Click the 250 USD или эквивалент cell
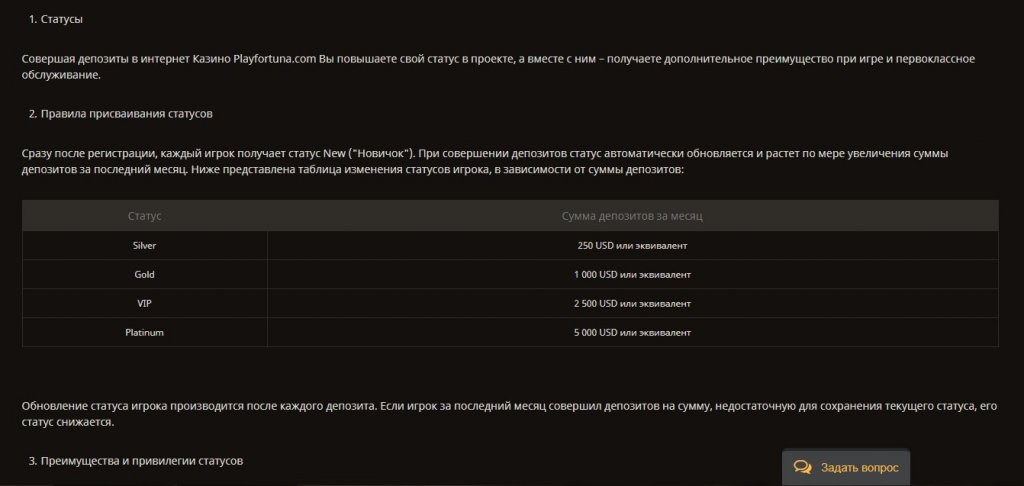Viewport: 1024px width, 486px height. [x=632, y=245]
